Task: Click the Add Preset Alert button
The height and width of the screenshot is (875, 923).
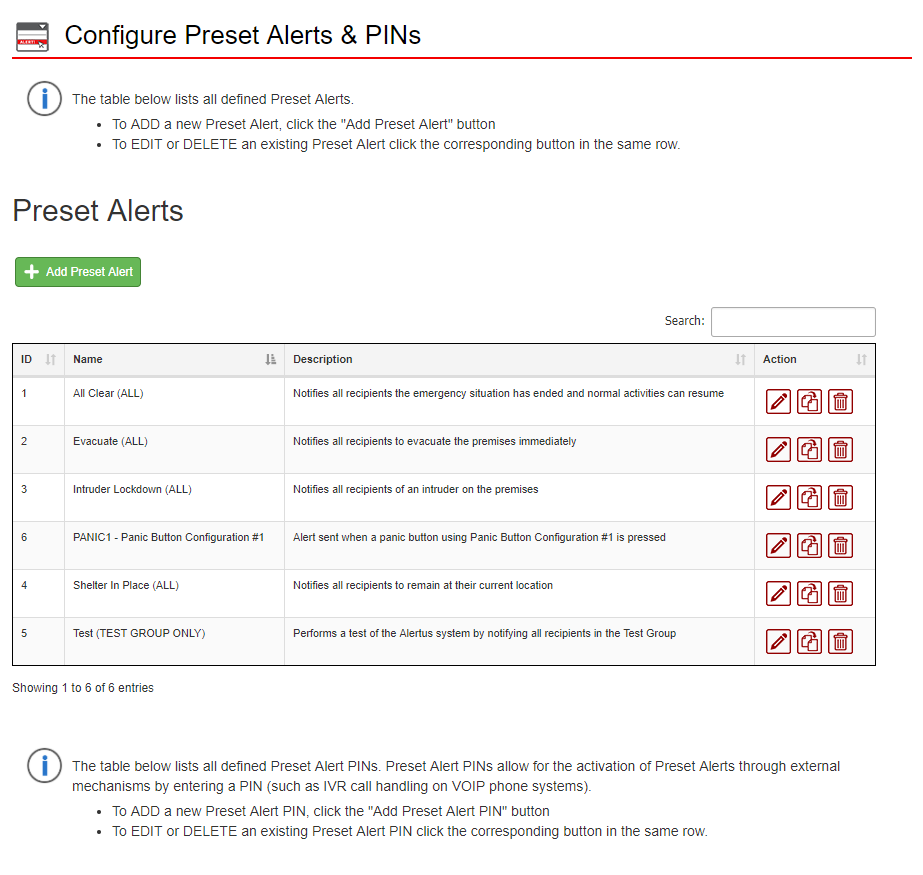Action: pos(78,272)
